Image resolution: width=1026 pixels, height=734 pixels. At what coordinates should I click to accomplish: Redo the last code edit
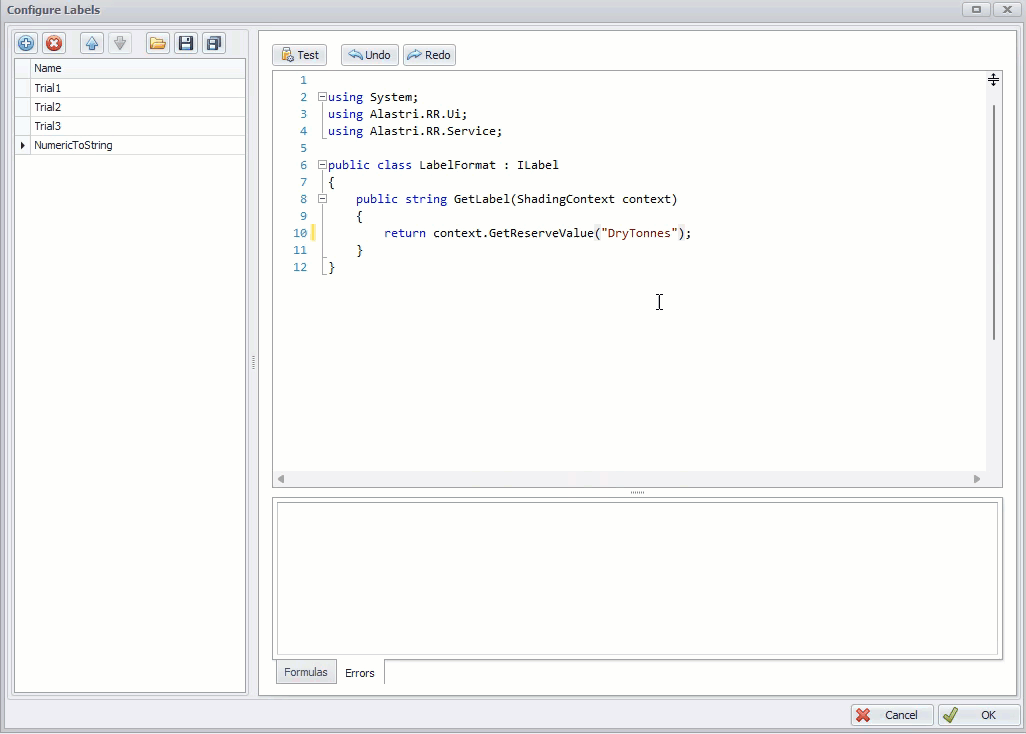tap(429, 55)
